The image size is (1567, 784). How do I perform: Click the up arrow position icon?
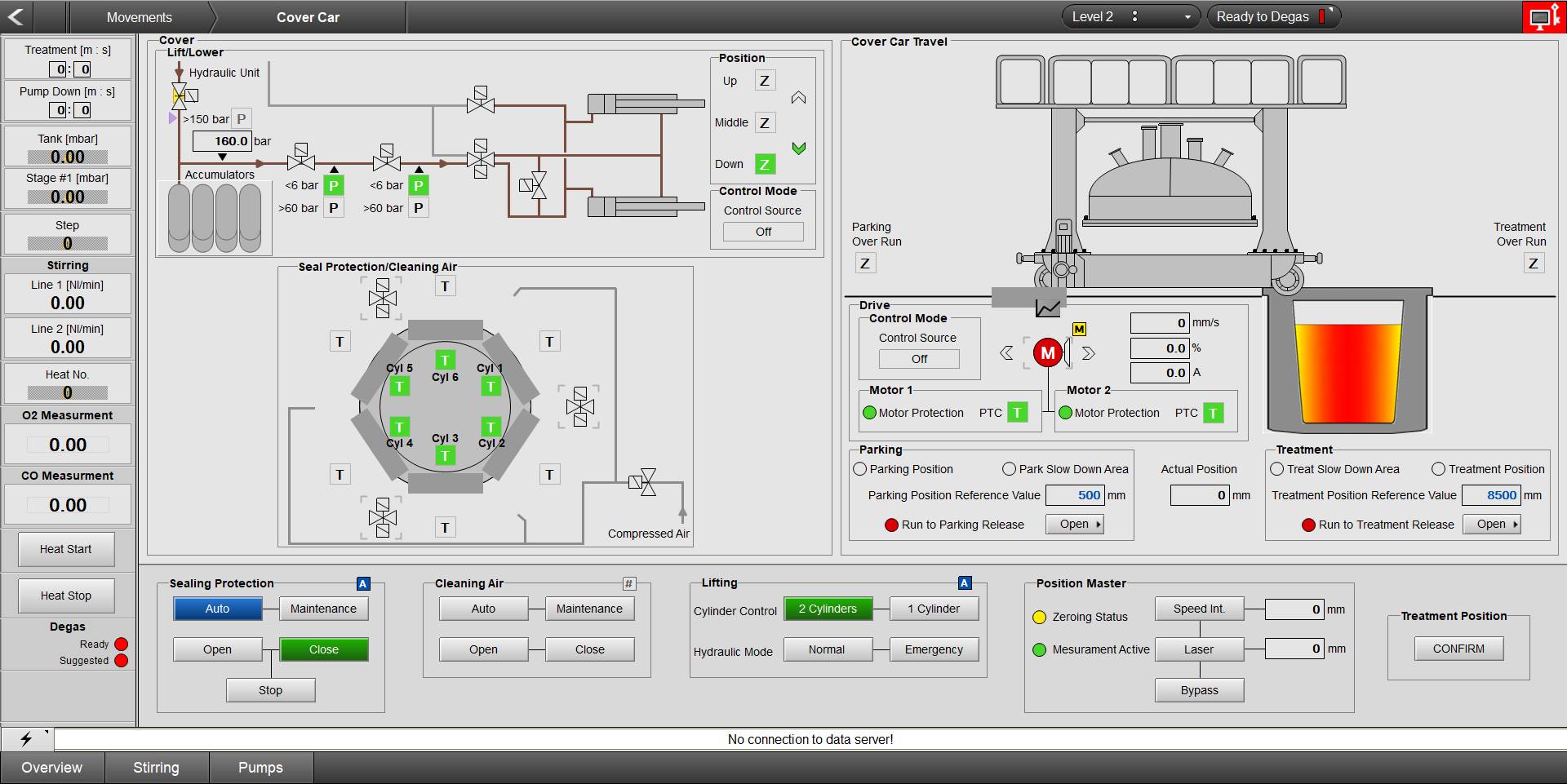click(x=798, y=98)
